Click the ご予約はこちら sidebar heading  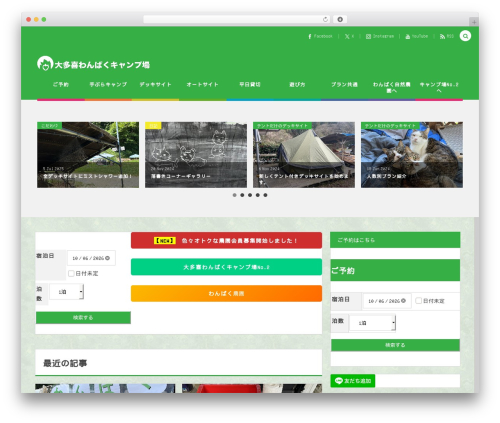click(395, 240)
